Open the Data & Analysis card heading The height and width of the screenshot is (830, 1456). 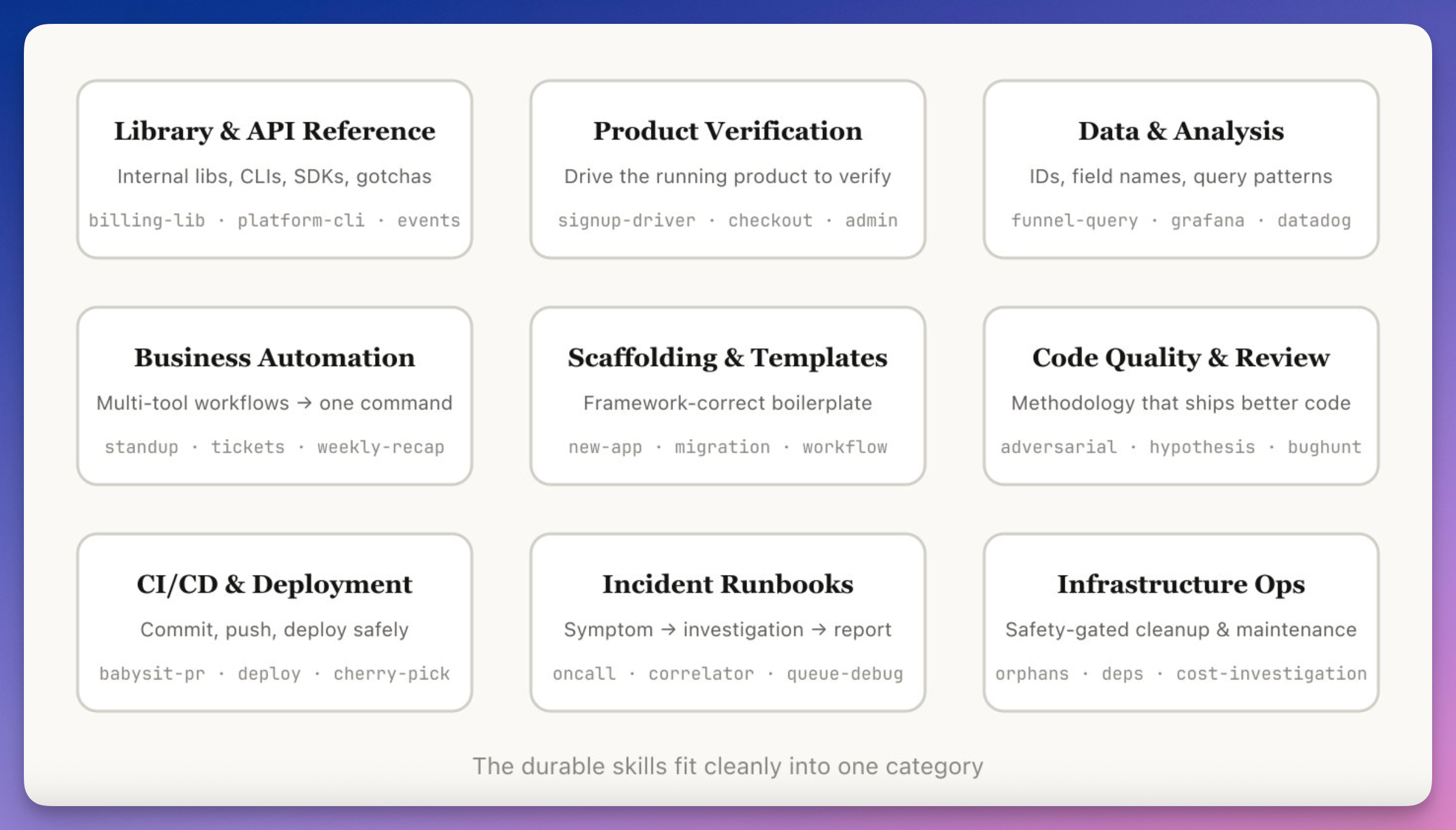click(1181, 131)
